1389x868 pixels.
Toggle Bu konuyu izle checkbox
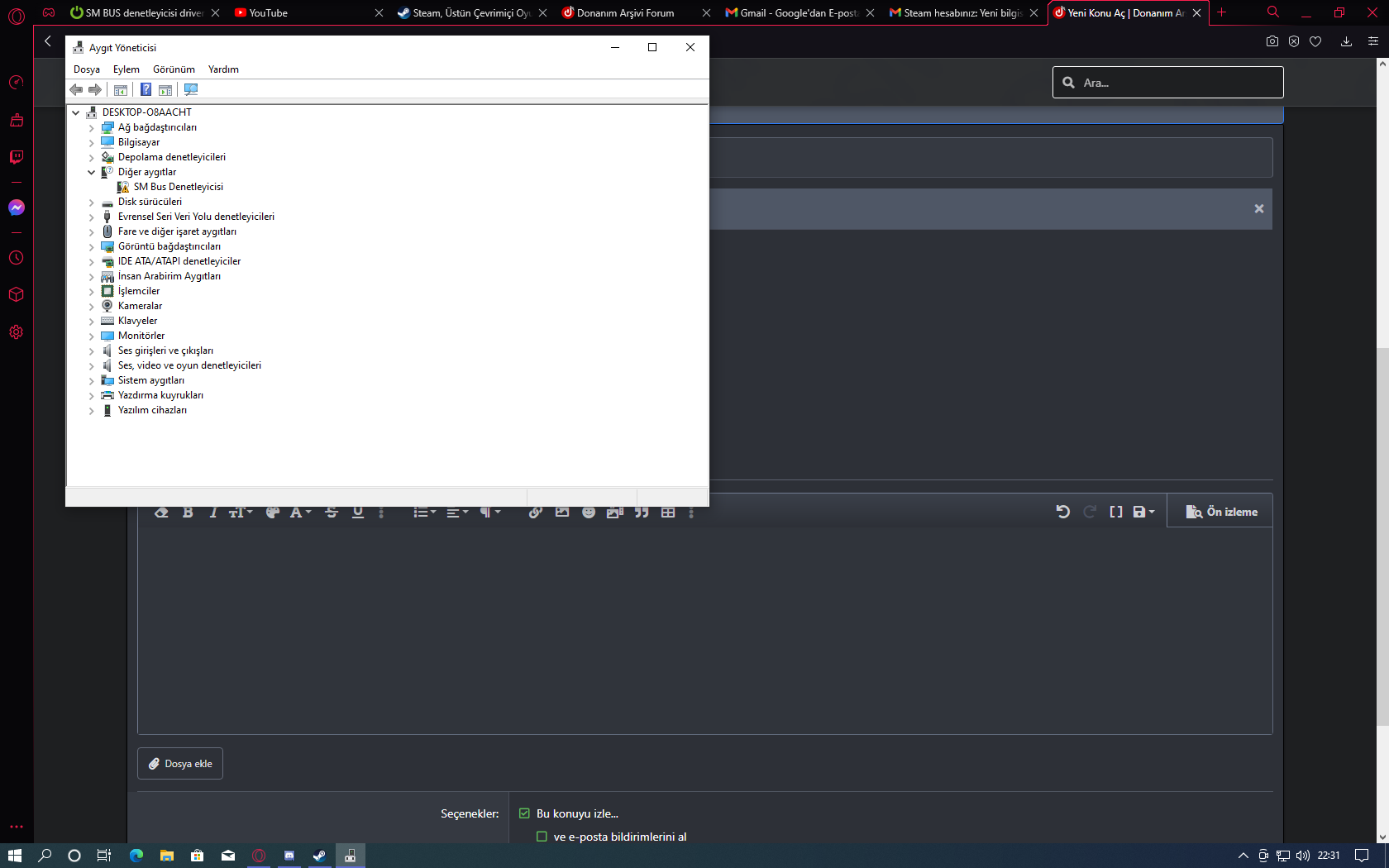click(524, 813)
